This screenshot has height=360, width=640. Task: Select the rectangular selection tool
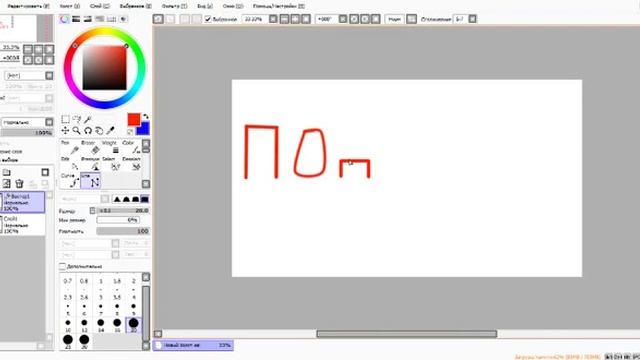click(65, 119)
